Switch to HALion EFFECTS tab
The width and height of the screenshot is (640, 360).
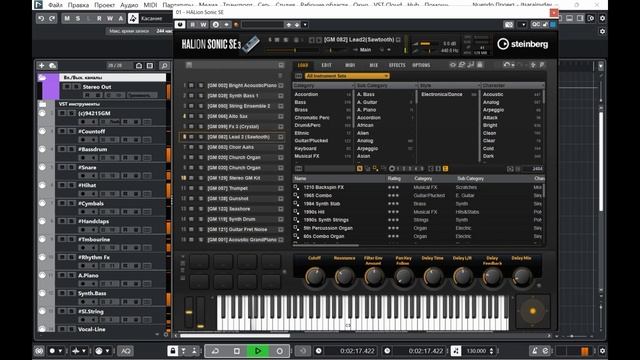click(397, 65)
